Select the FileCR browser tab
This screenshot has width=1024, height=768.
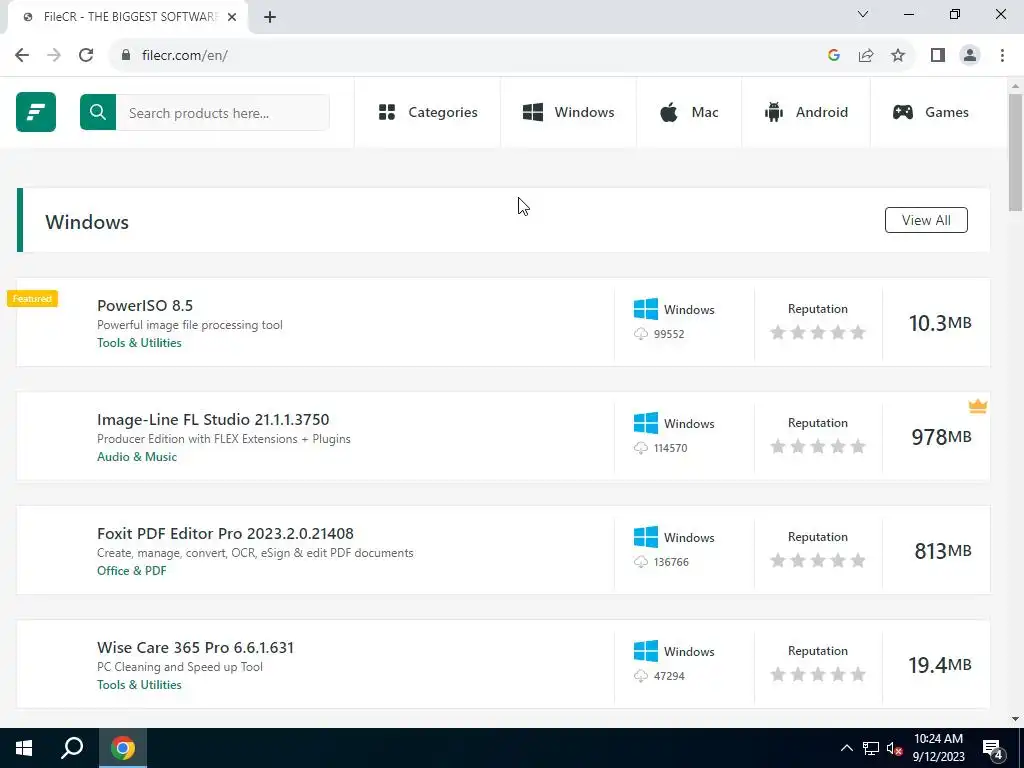pyautogui.click(x=128, y=17)
